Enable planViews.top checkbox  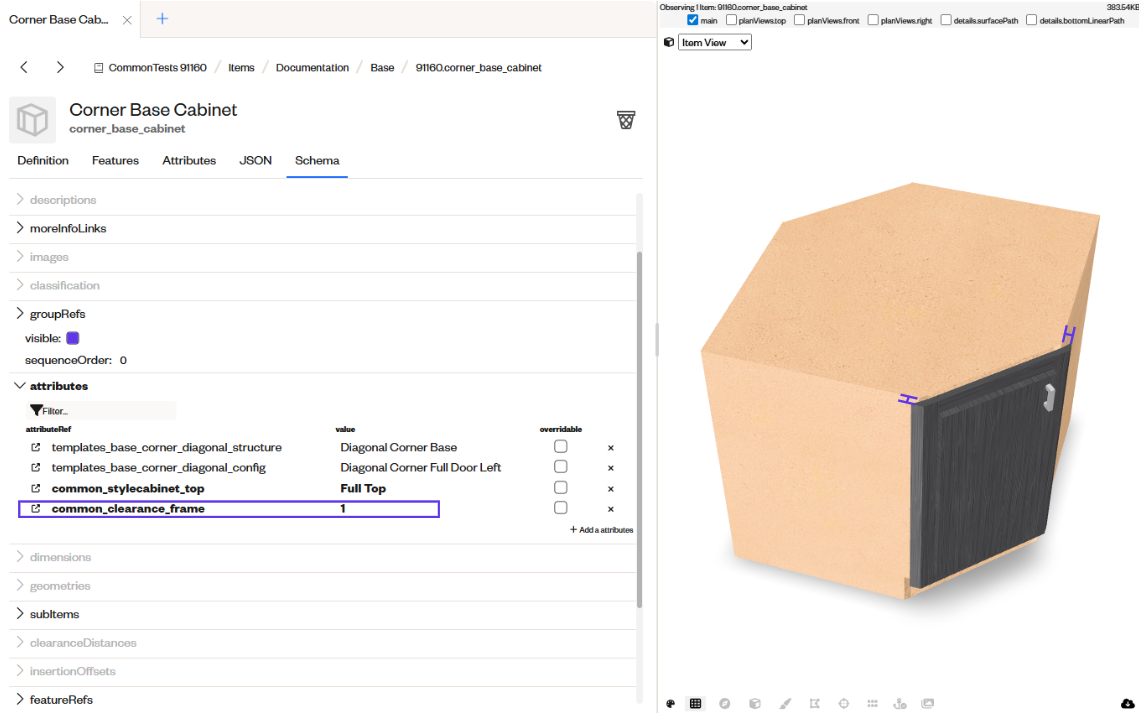pyautogui.click(x=731, y=20)
